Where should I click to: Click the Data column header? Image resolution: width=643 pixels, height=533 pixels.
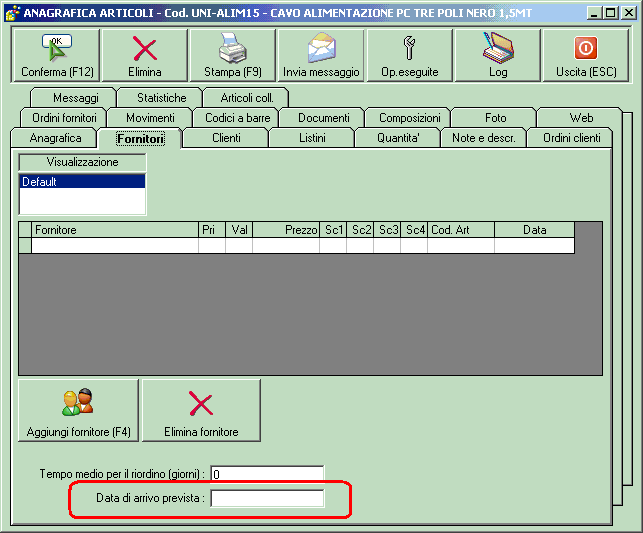(x=535, y=230)
